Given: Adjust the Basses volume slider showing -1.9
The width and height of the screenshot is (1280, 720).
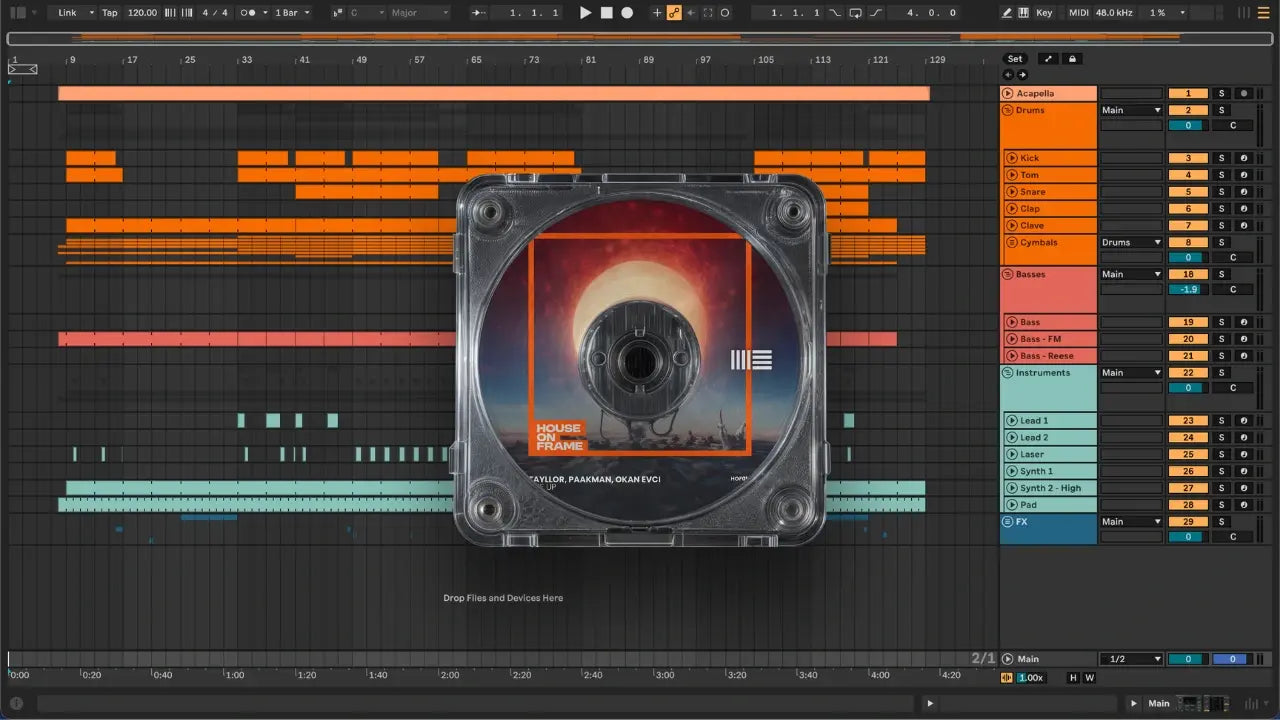Looking at the screenshot, I should coord(1188,290).
